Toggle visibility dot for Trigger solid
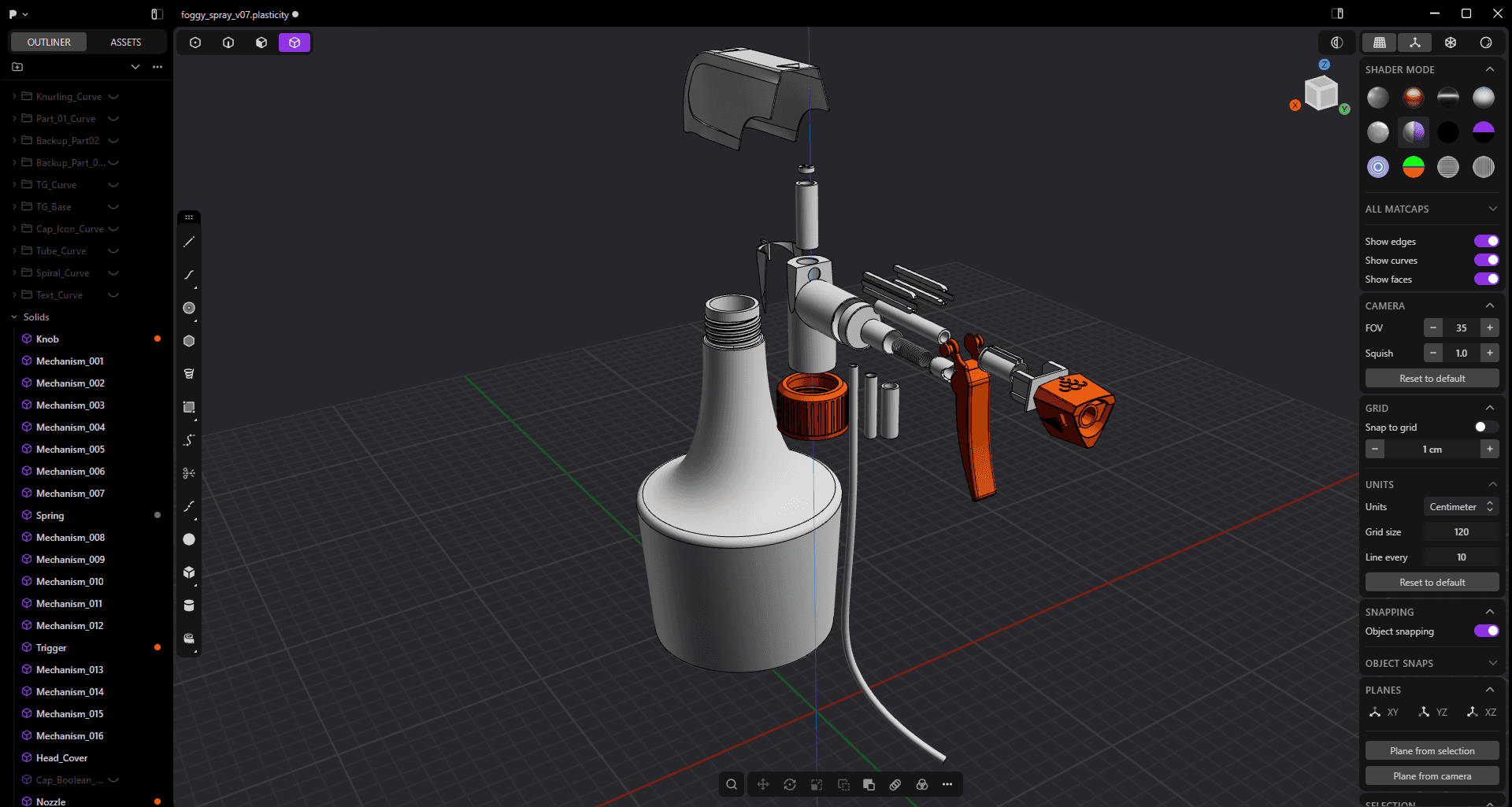The height and width of the screenshot is (807, 1512). click(x=157, y=647)
